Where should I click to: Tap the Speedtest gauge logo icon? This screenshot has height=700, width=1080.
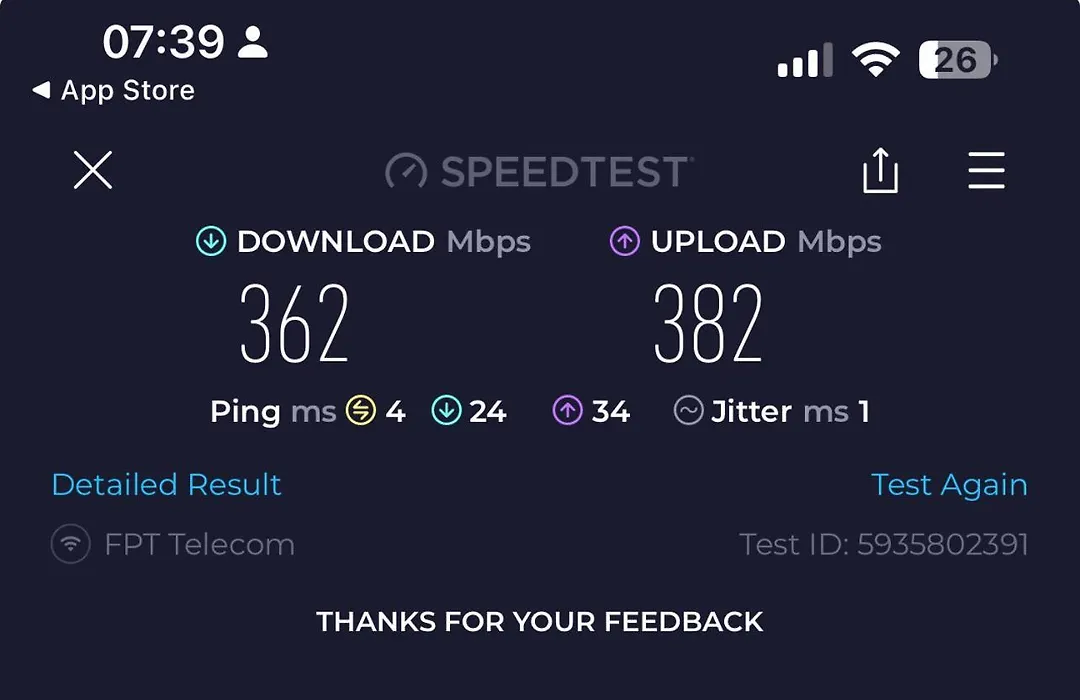406,171
